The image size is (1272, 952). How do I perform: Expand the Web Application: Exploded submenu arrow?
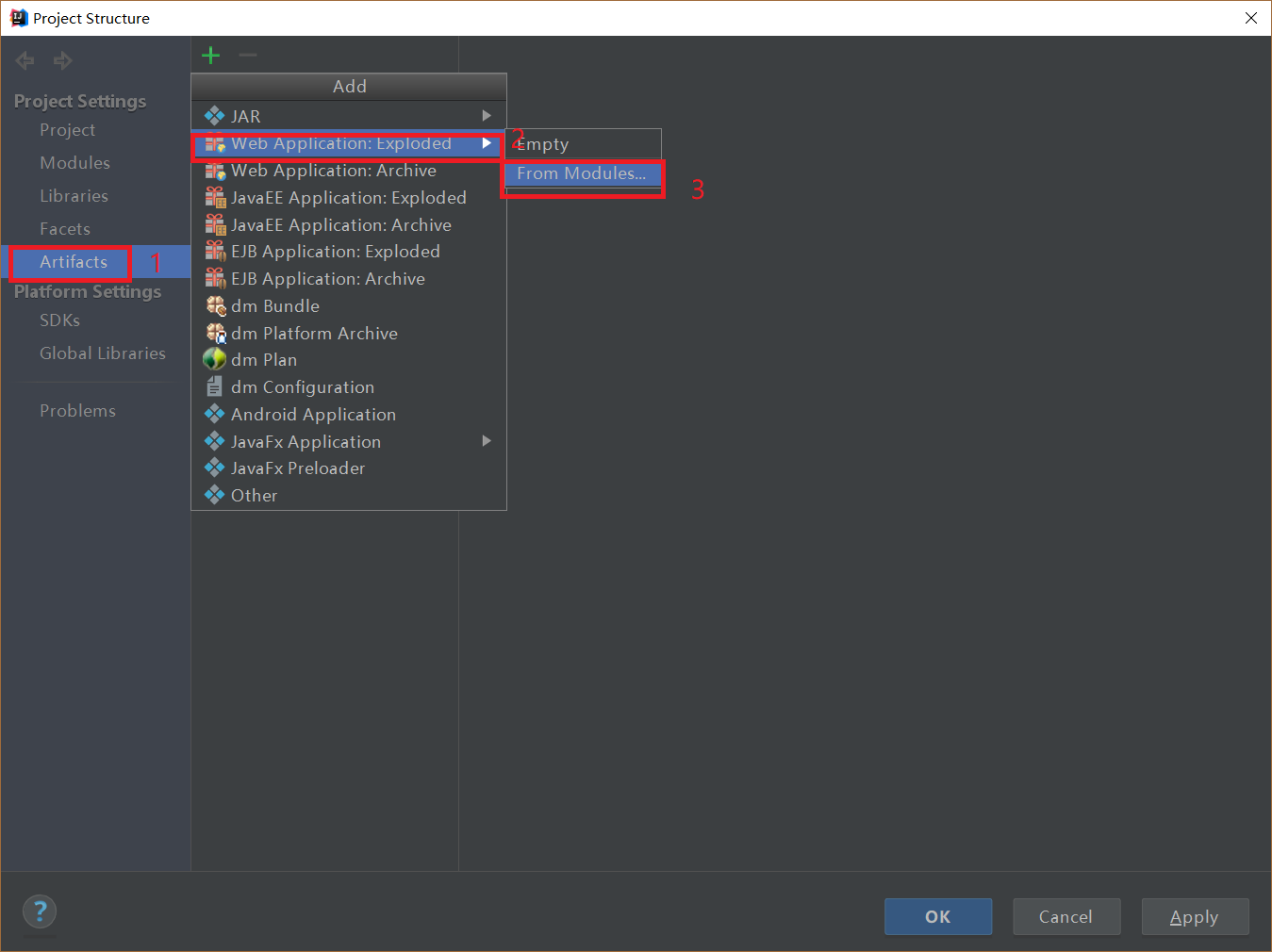tap(487, 143)
